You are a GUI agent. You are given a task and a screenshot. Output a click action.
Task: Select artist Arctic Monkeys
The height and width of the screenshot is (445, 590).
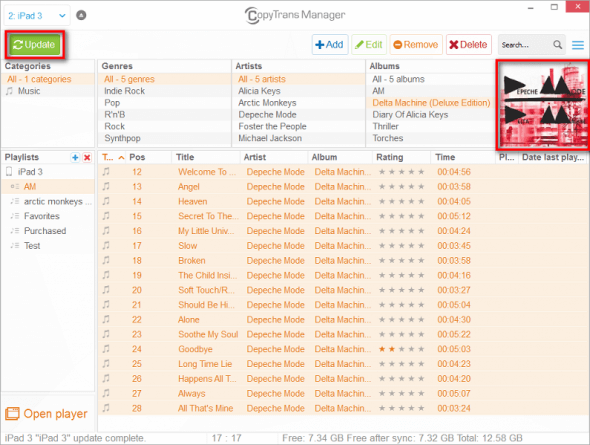point(298,103)
